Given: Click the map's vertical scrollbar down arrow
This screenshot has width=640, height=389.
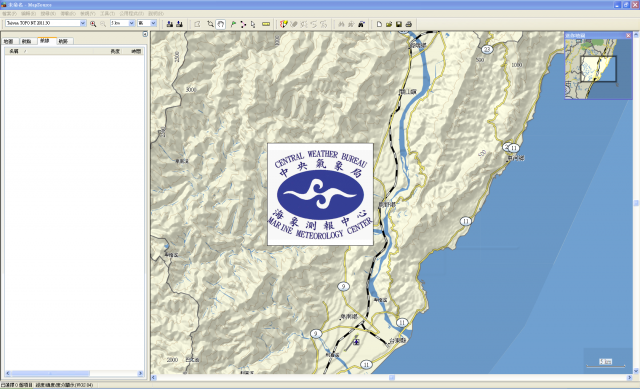Looking at the screenshot, I should (x=636, y=371).
